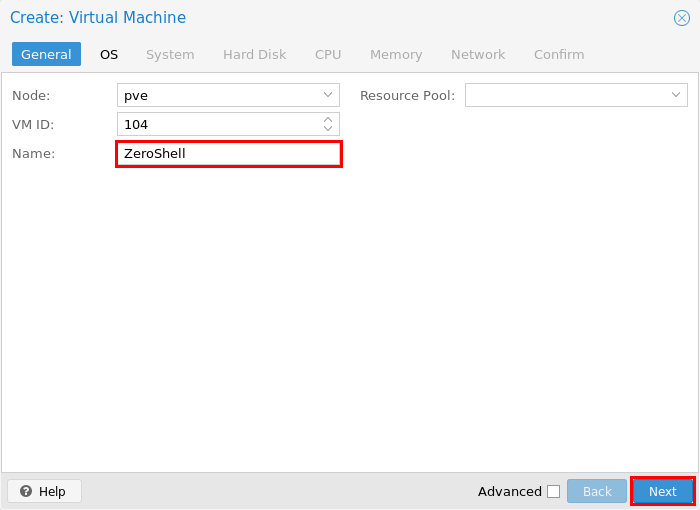Screen dimensions: 700x510
Task: Switch to the OS tab
Action: click(x=109, y=54)
